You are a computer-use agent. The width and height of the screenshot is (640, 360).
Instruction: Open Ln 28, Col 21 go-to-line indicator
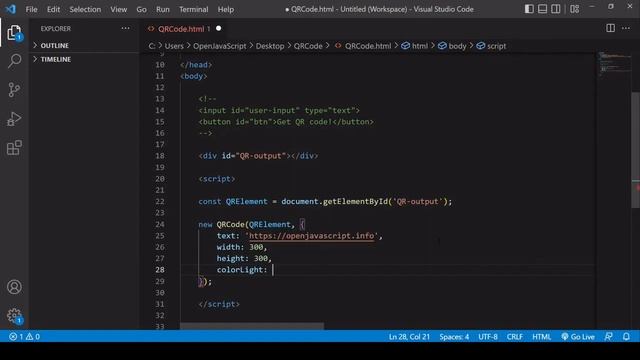click(409, 337)
